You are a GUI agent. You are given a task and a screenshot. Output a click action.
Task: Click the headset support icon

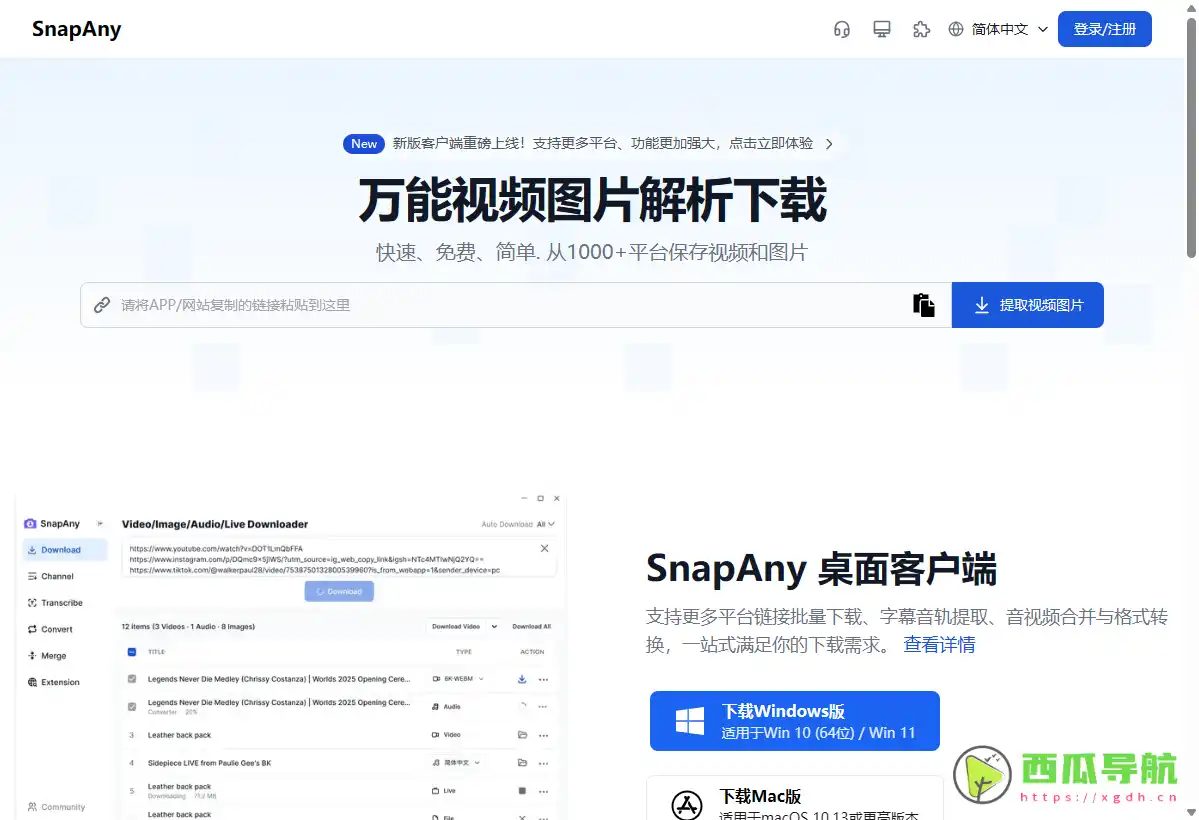841,29
